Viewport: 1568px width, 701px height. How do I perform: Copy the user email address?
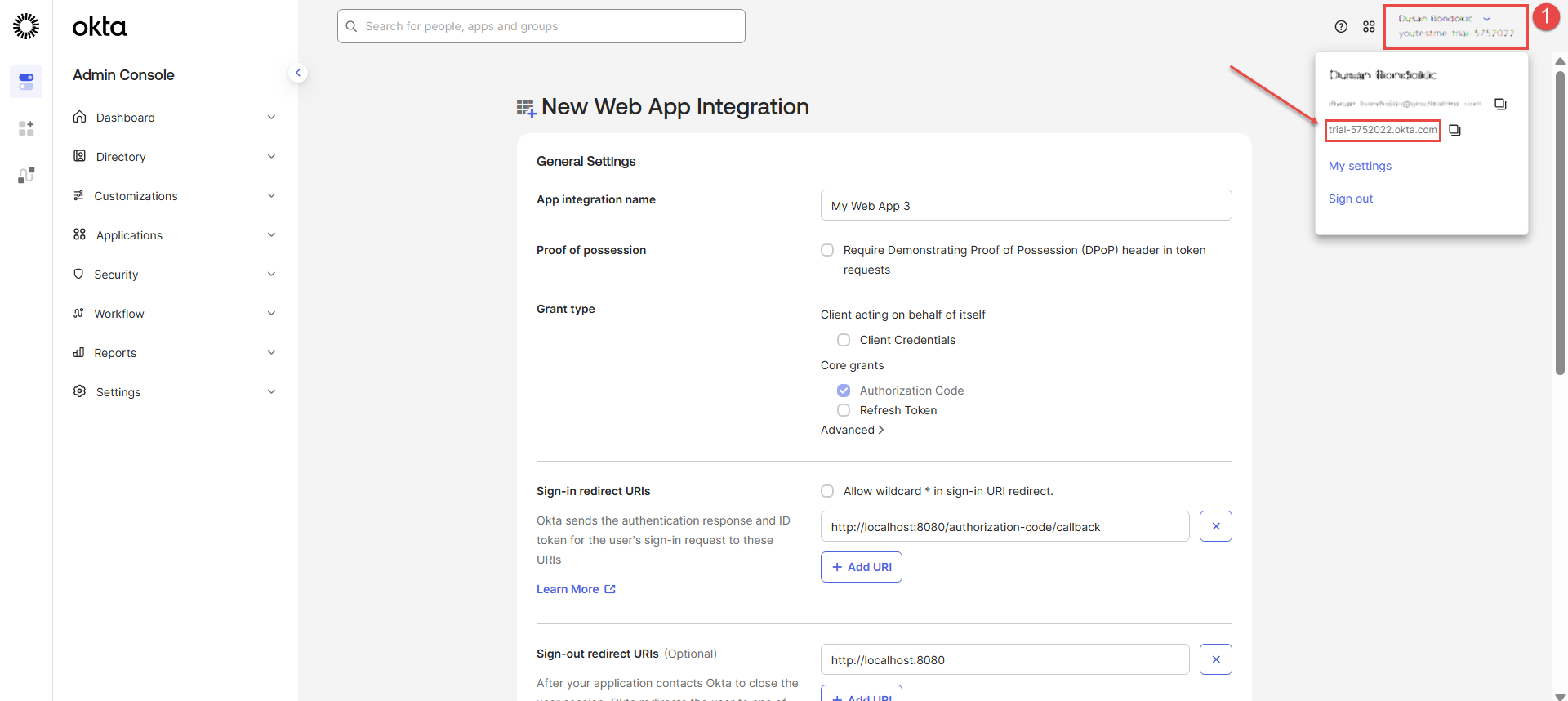1500,104
